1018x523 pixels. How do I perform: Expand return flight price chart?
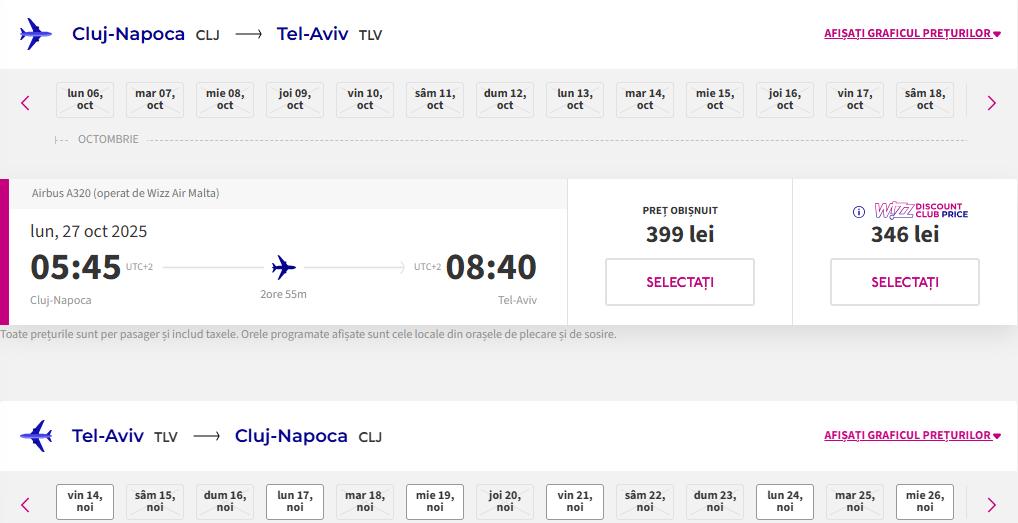[912, 436]
